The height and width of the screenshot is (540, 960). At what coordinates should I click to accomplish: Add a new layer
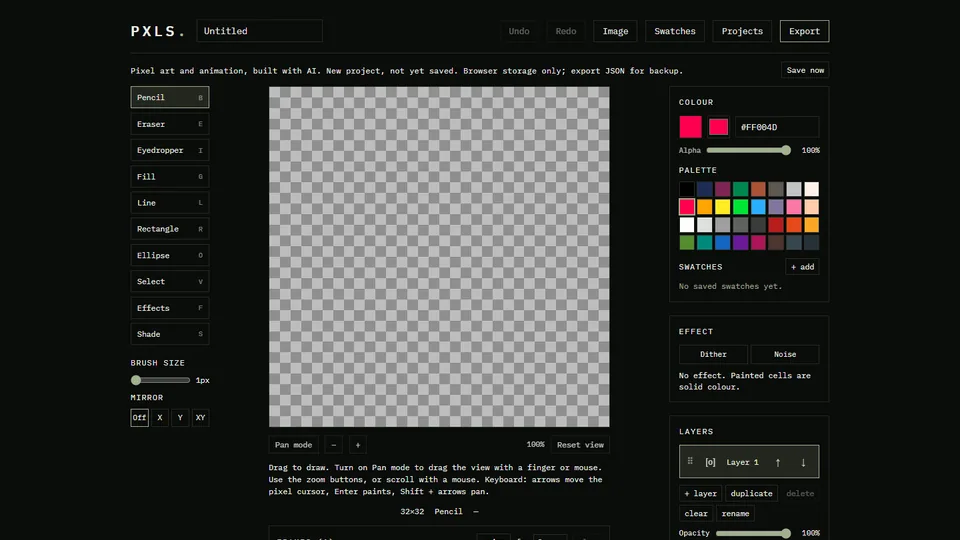(700, 493)
